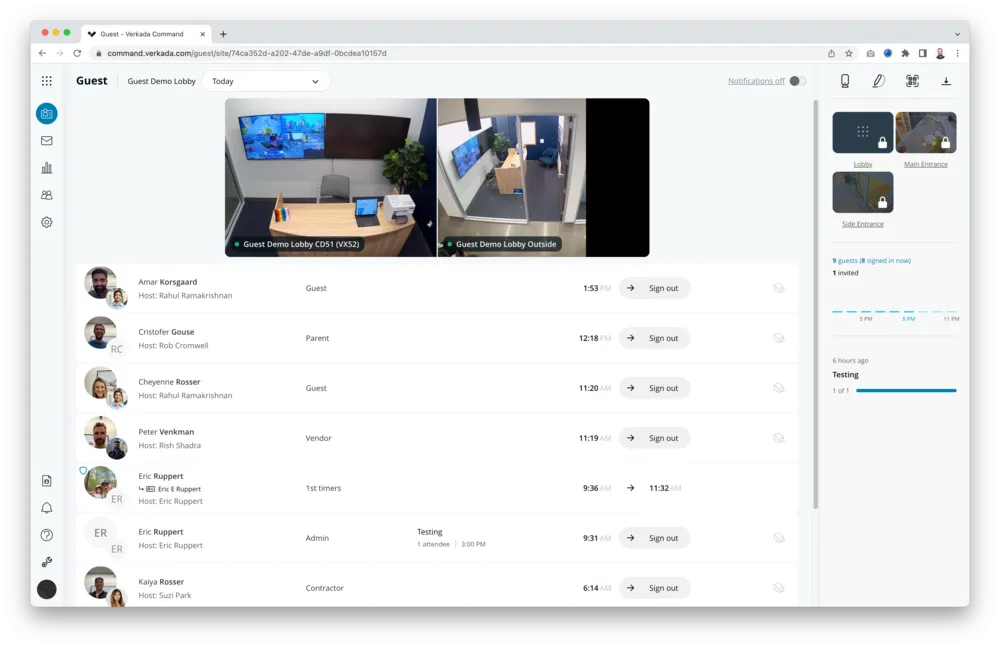
Task: Open the Main Entrance door link
Action: [926, 164]
